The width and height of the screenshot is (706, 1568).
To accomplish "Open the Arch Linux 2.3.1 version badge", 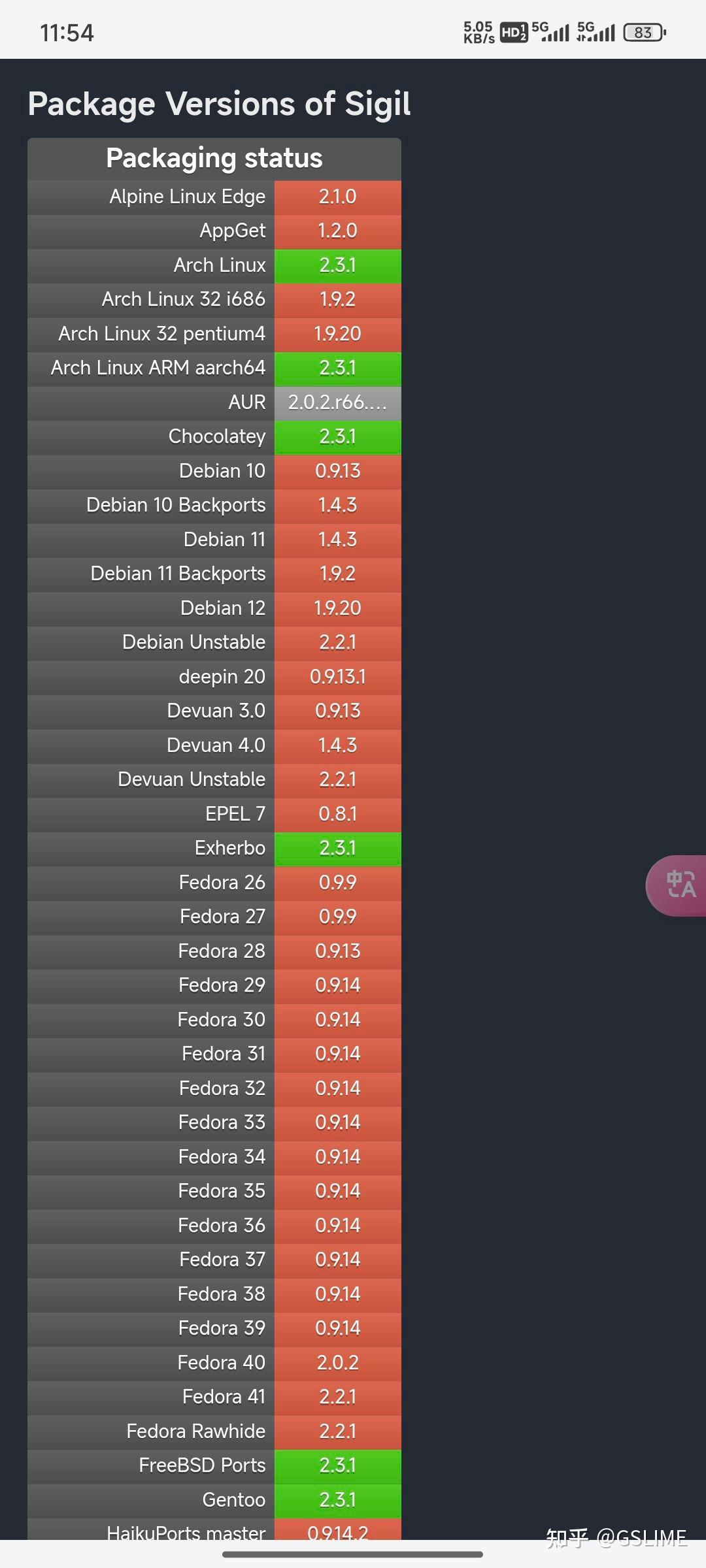I will [338, 265].
